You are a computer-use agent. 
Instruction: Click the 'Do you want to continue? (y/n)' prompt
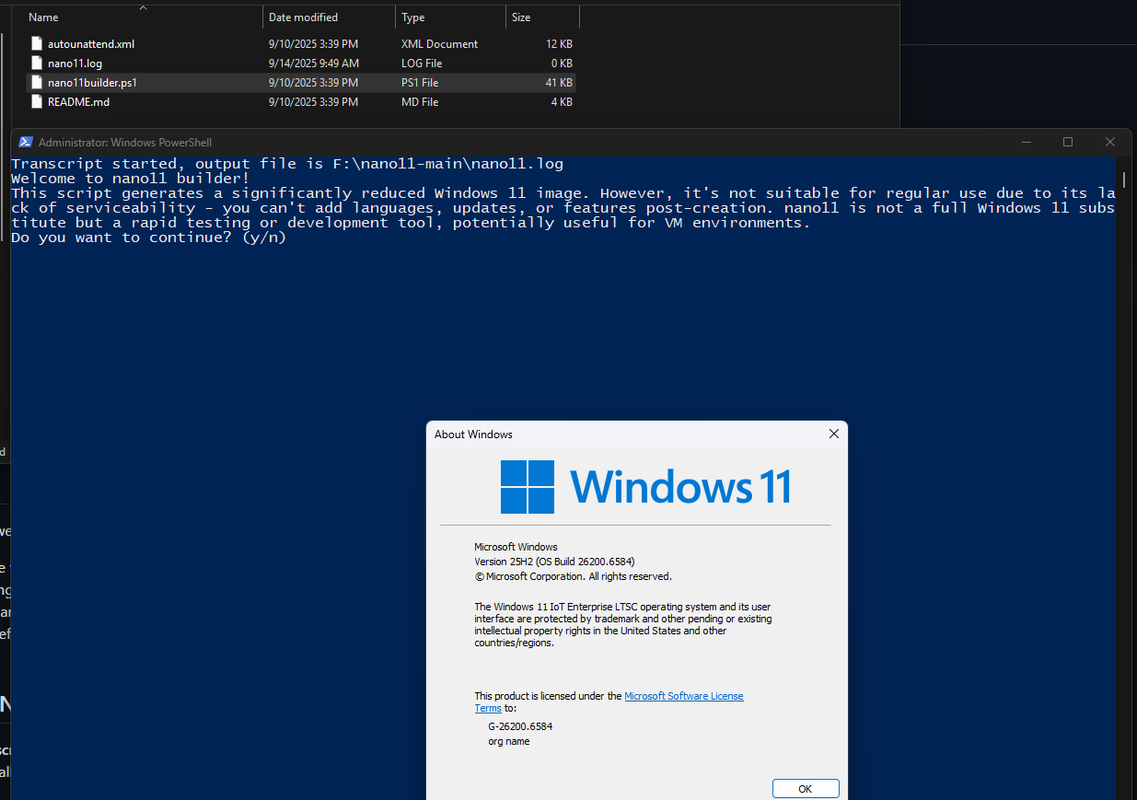(149, 238)
